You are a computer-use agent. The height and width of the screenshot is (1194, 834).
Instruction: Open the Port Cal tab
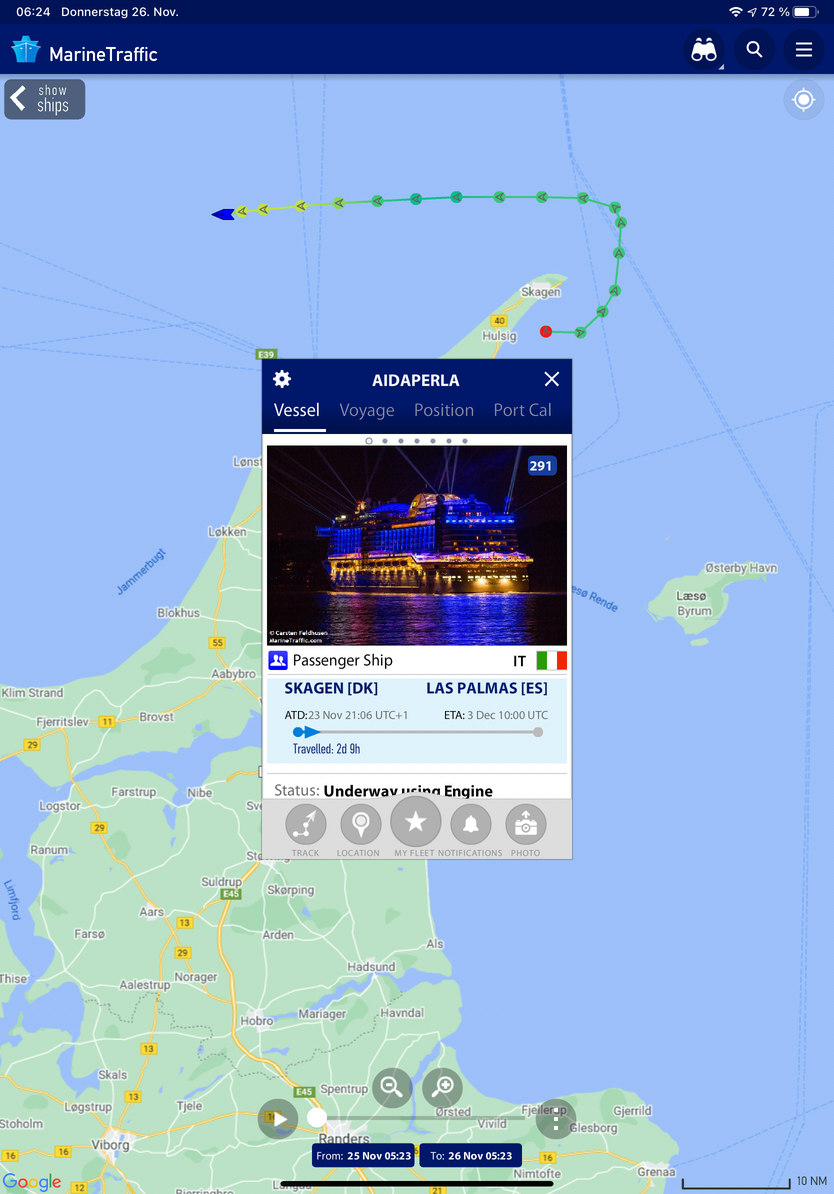(522, 410)
